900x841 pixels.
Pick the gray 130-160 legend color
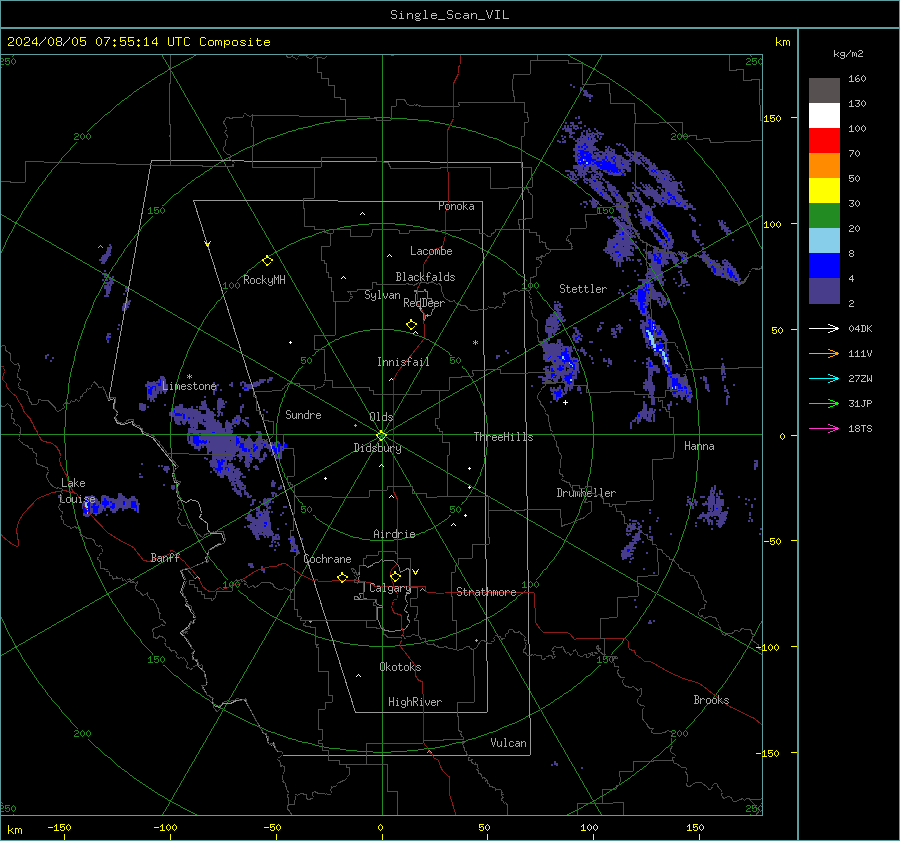point(824,91)
